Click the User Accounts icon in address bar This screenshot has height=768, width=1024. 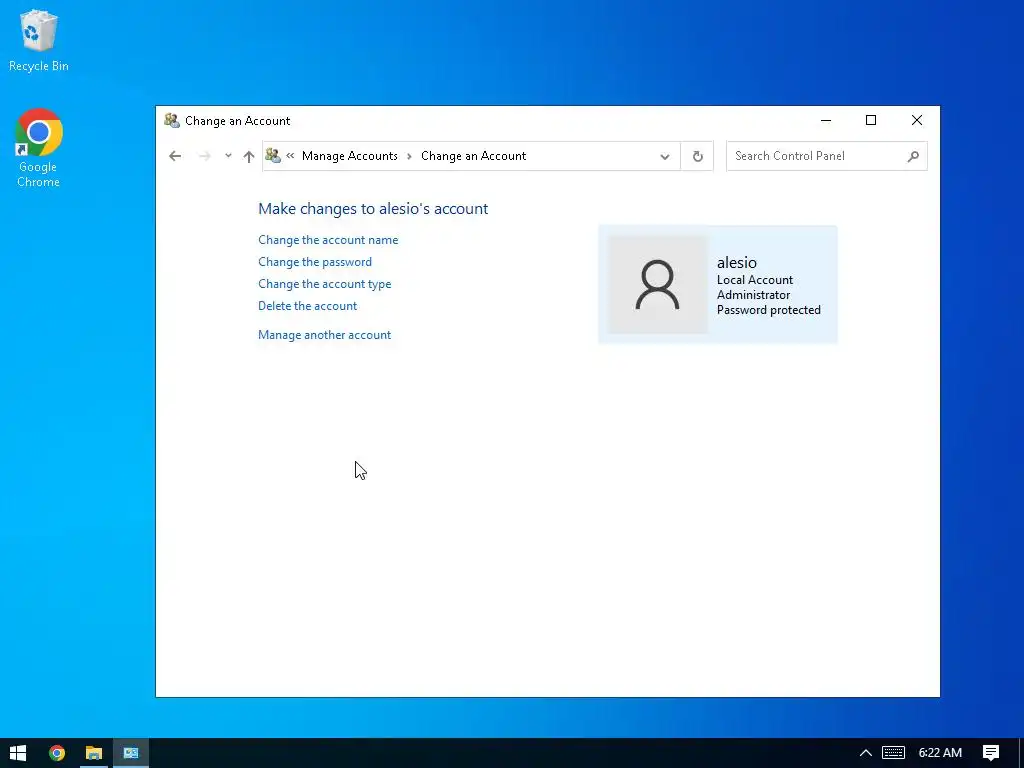pos(273,155)
